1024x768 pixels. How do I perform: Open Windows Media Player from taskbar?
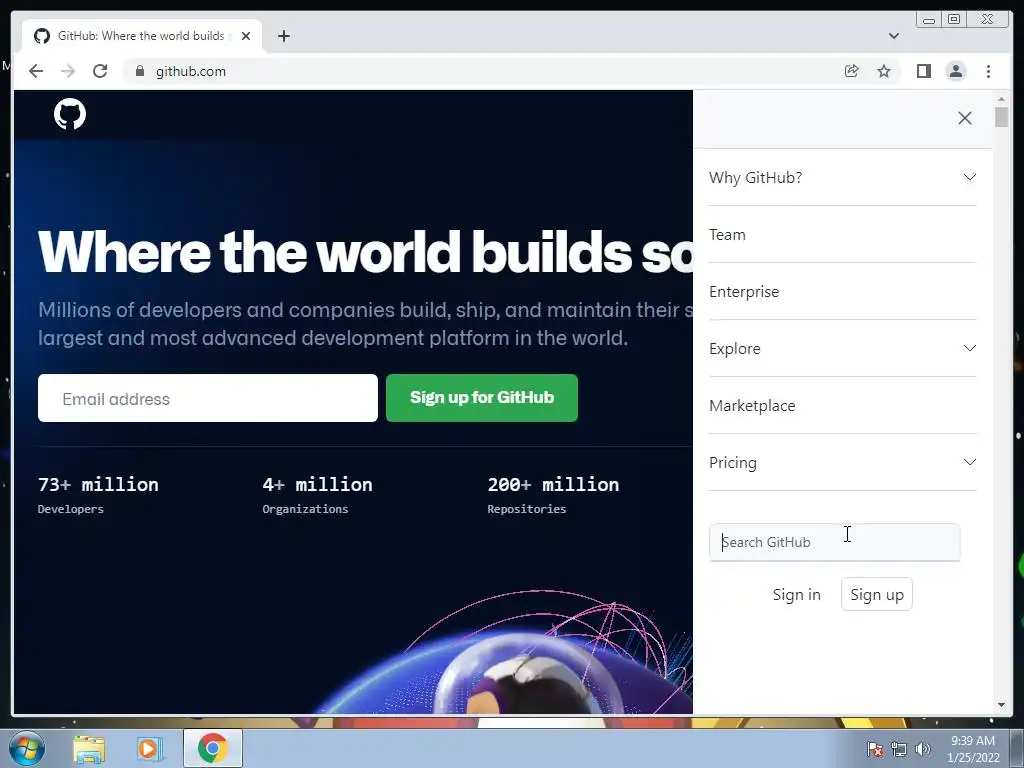point(148,748)
